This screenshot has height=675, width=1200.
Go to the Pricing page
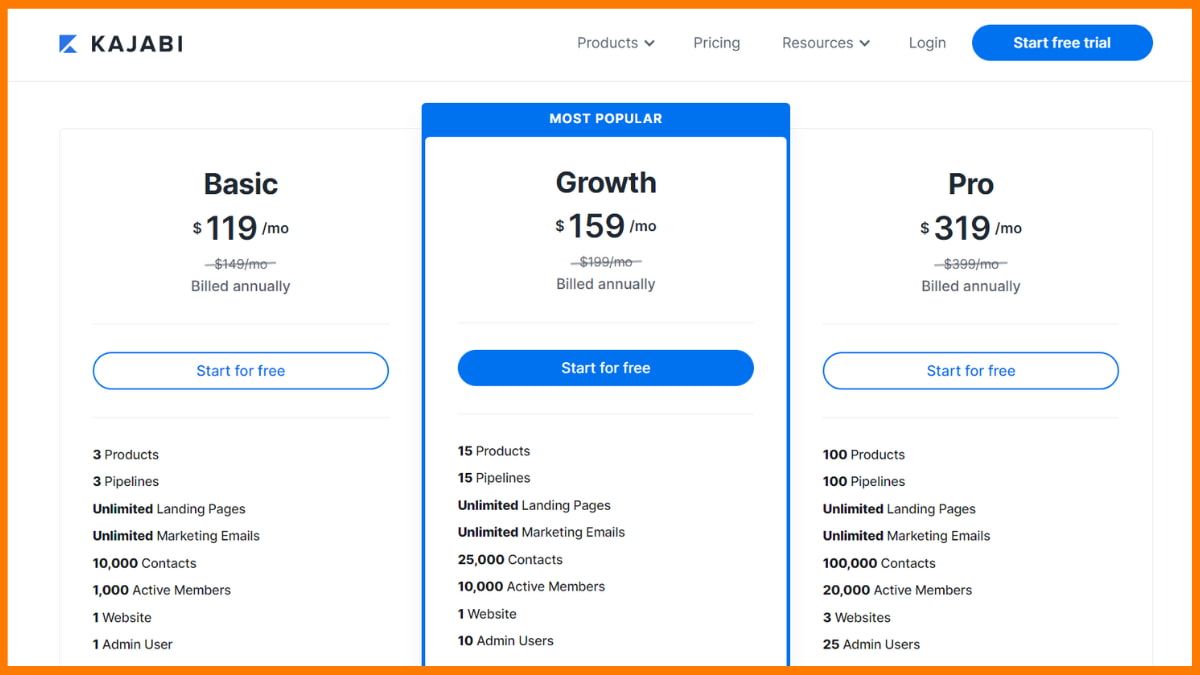(717, 43)
